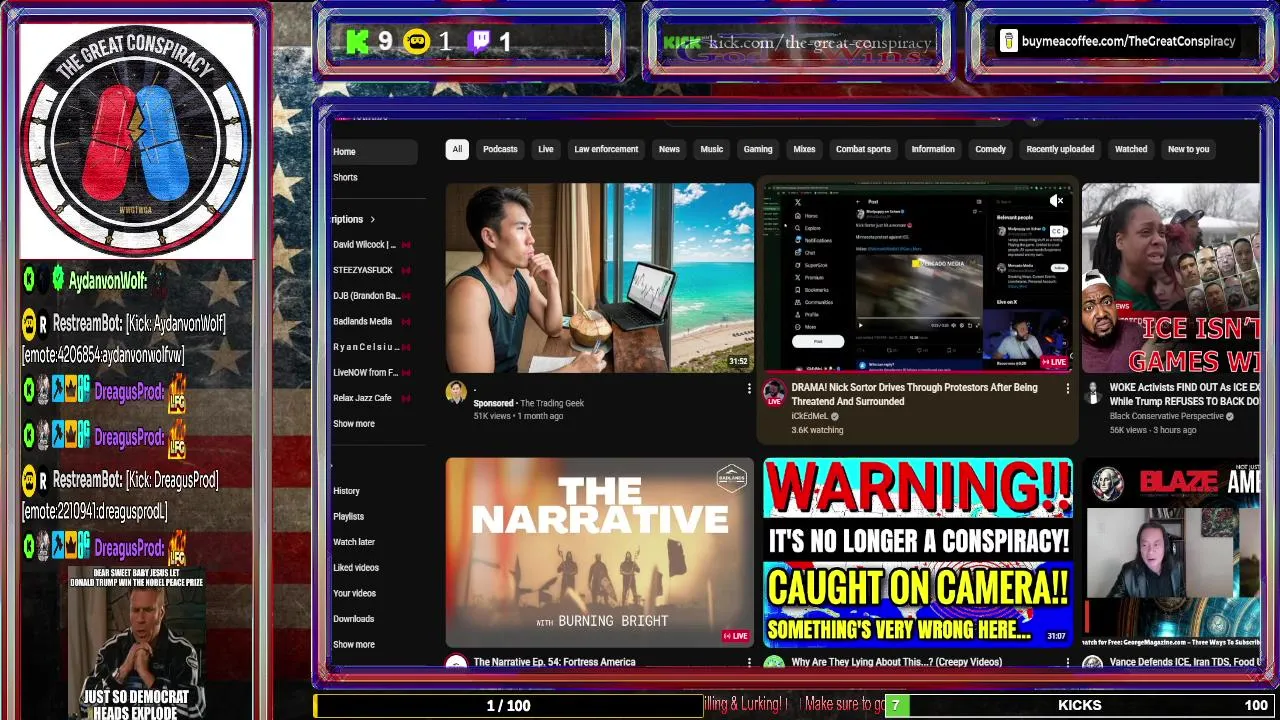Open The Narrative Ep. 54: Fortress America title
The width and height of the screenshot is (1280, 720).
554,662
